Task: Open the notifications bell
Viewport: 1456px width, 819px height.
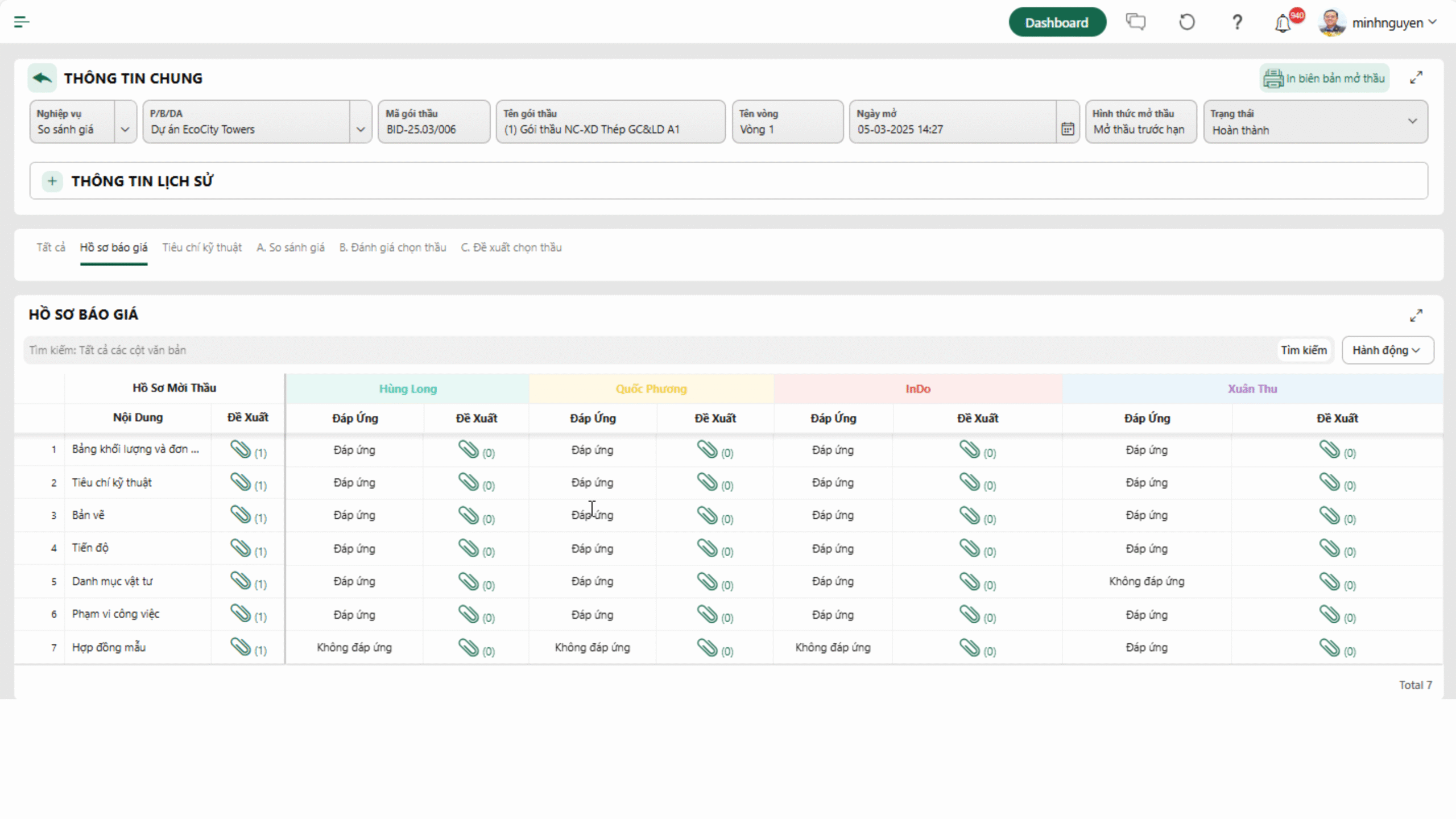Action: pyautogui.click(x=1283, y=24)
